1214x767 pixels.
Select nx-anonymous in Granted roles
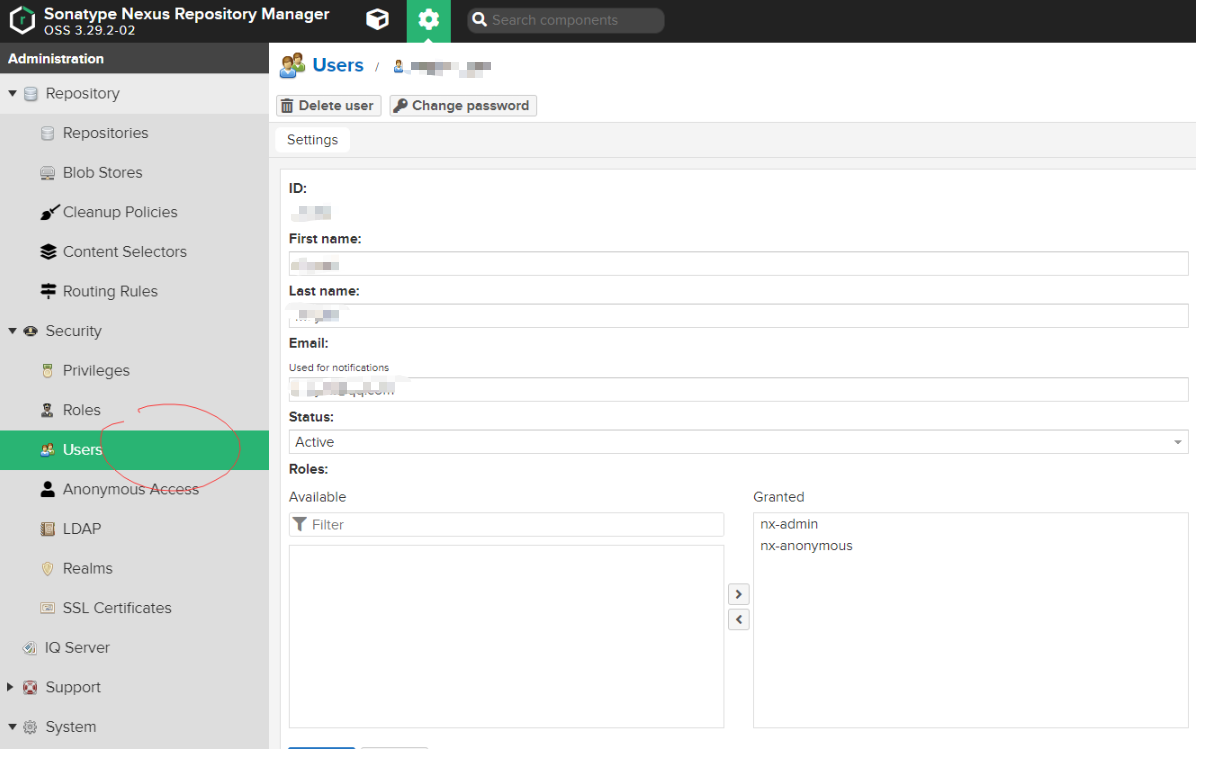806,546
